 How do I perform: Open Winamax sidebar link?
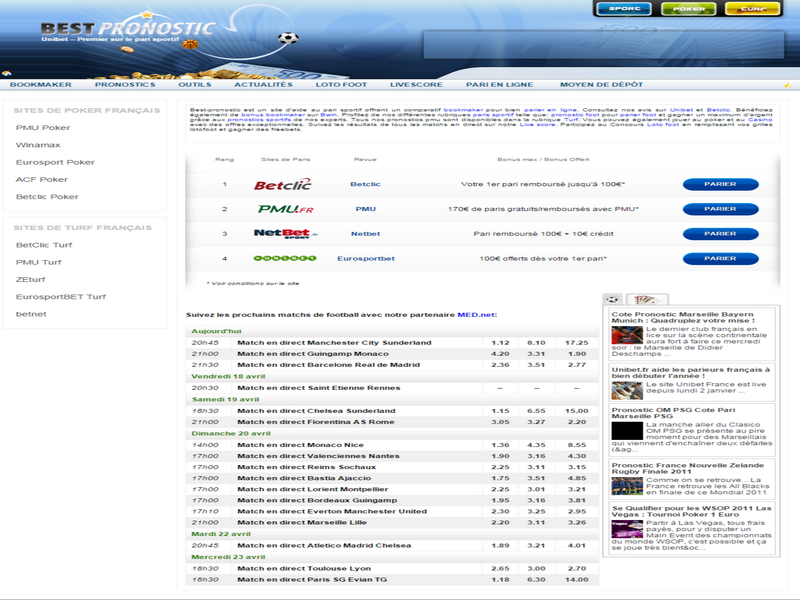(x=38, y=145)
